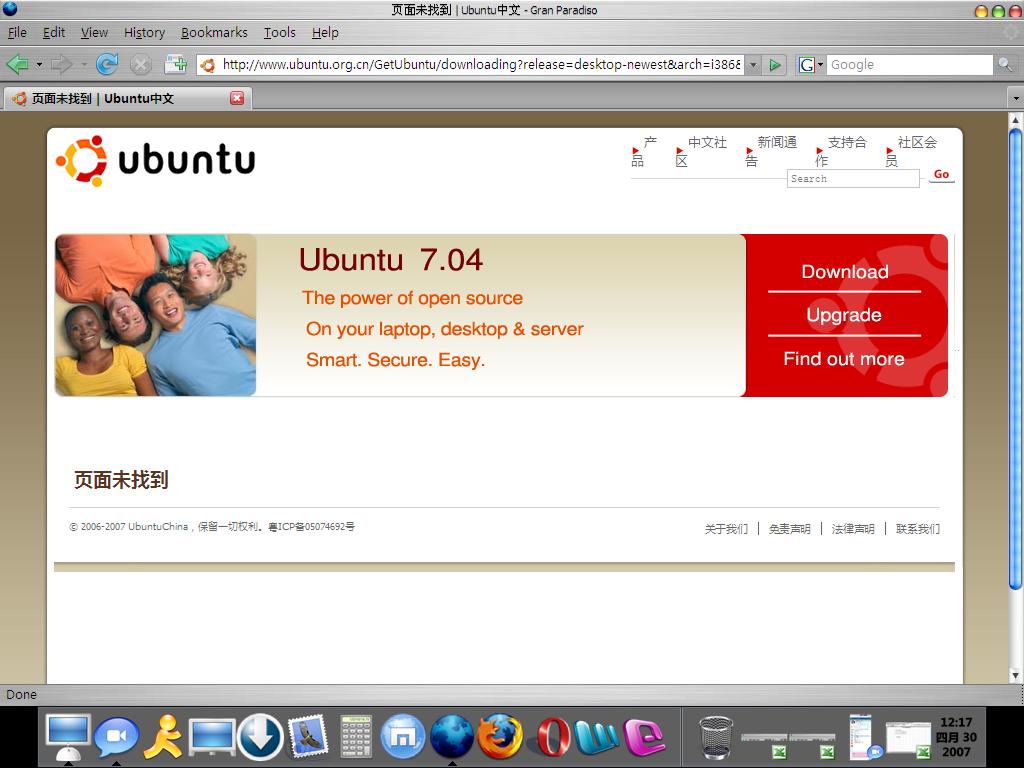Image resolution: width=1024 pixels, height=768 pixels.
Task: Close the 页面未找到 tab with the red X
Action: click(x=237, y=98)
